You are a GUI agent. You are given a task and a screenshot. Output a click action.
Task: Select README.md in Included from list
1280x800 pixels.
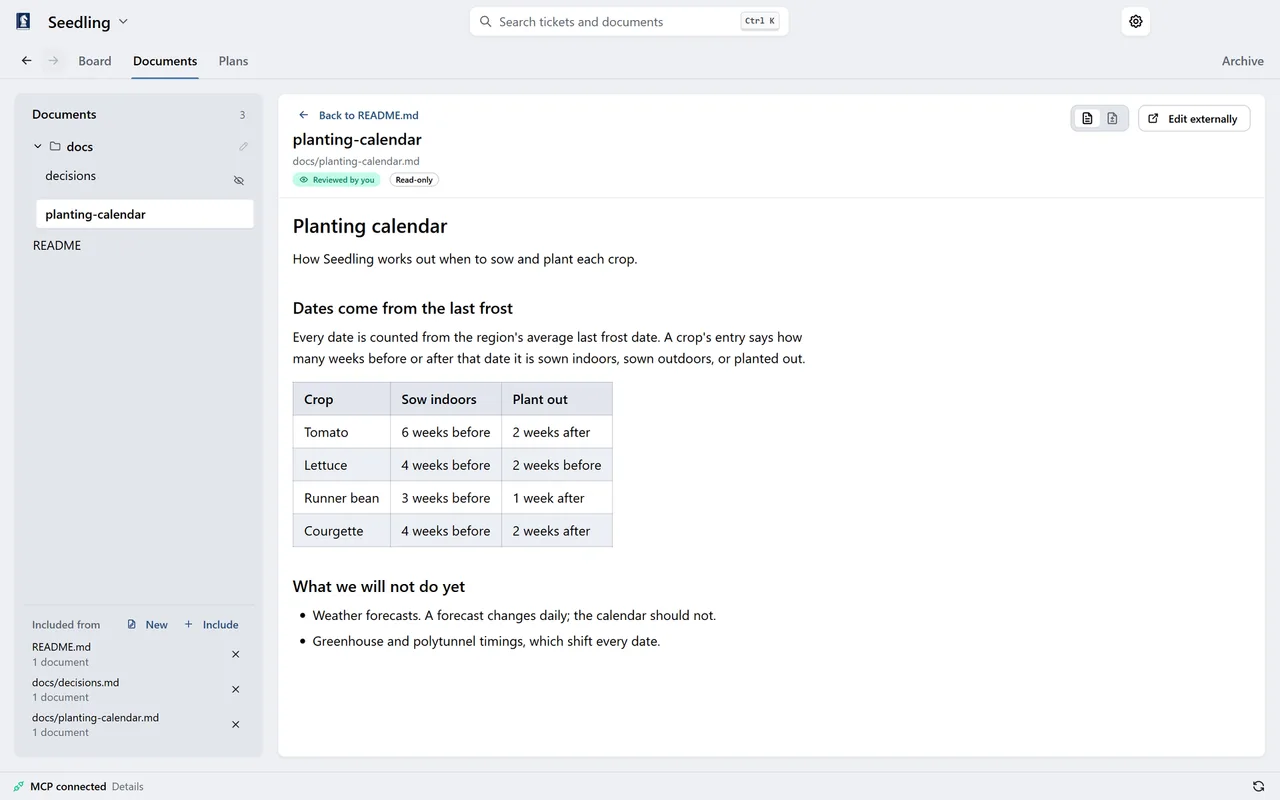[x=61, y=647]
